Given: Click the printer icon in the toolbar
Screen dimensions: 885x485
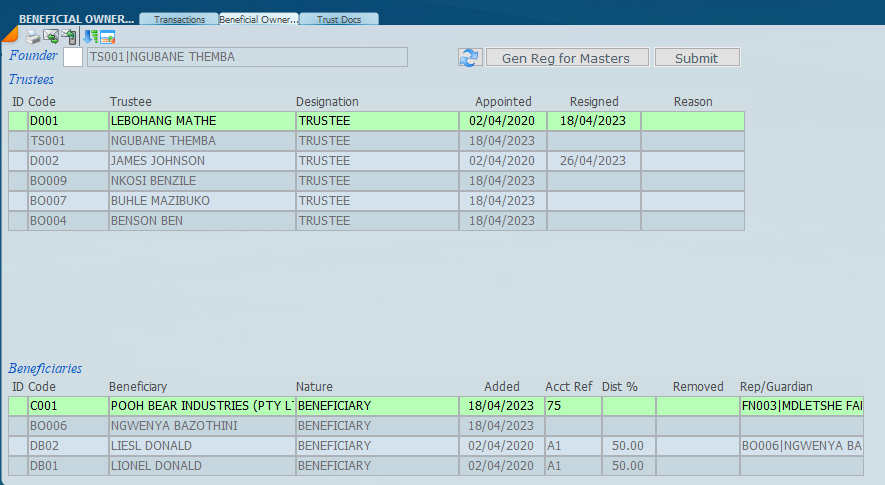Looking at the screenshot, I should (x=32, y=37).
